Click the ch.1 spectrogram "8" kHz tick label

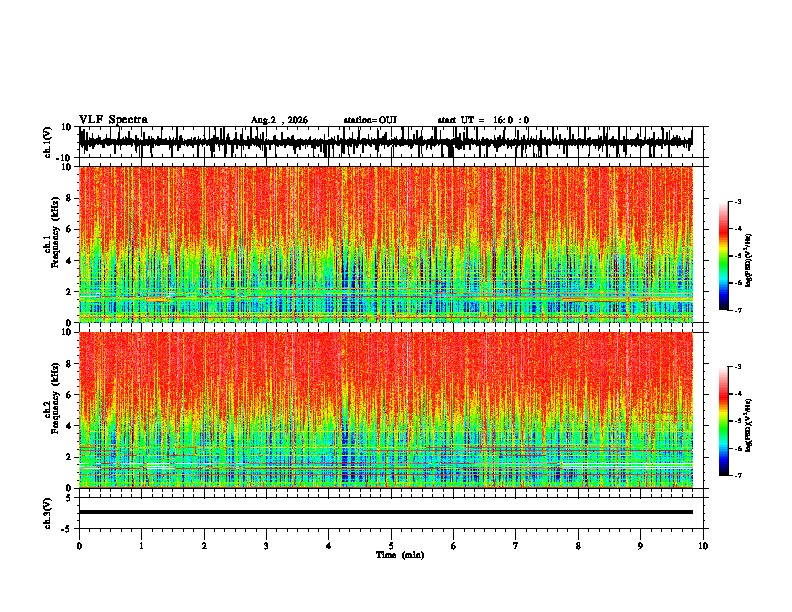(x=69, y=198)
